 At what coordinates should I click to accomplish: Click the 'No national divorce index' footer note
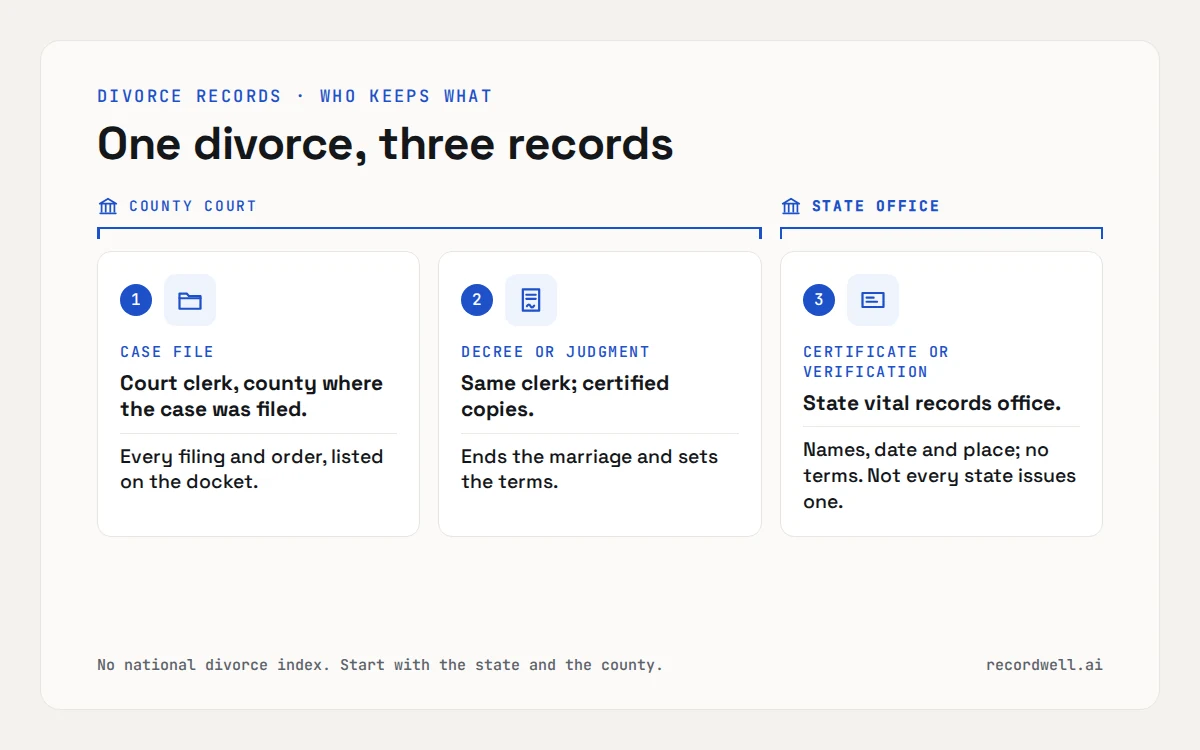click(380, 664)
